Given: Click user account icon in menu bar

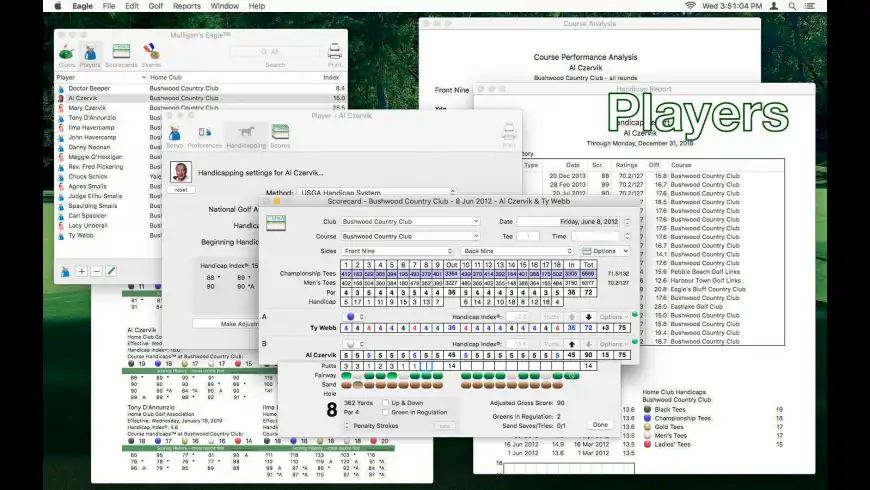Looking at the screenshot, I should 774,6.
